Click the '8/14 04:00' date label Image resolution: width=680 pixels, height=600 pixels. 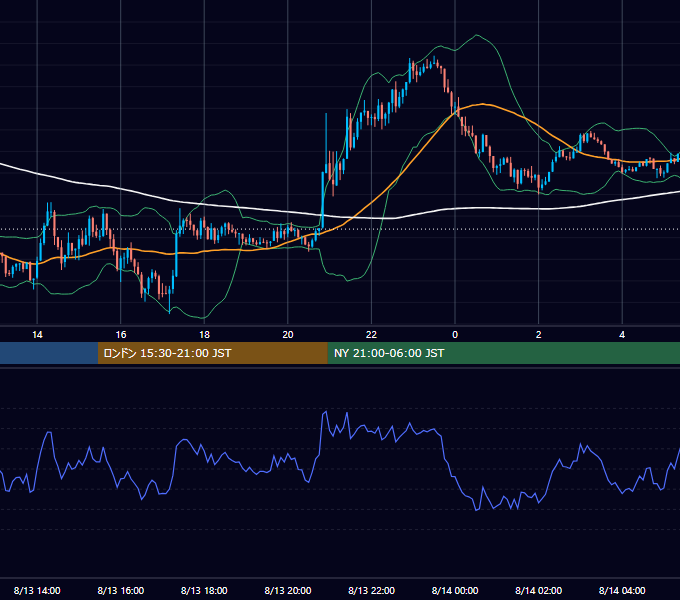(622, 590)
